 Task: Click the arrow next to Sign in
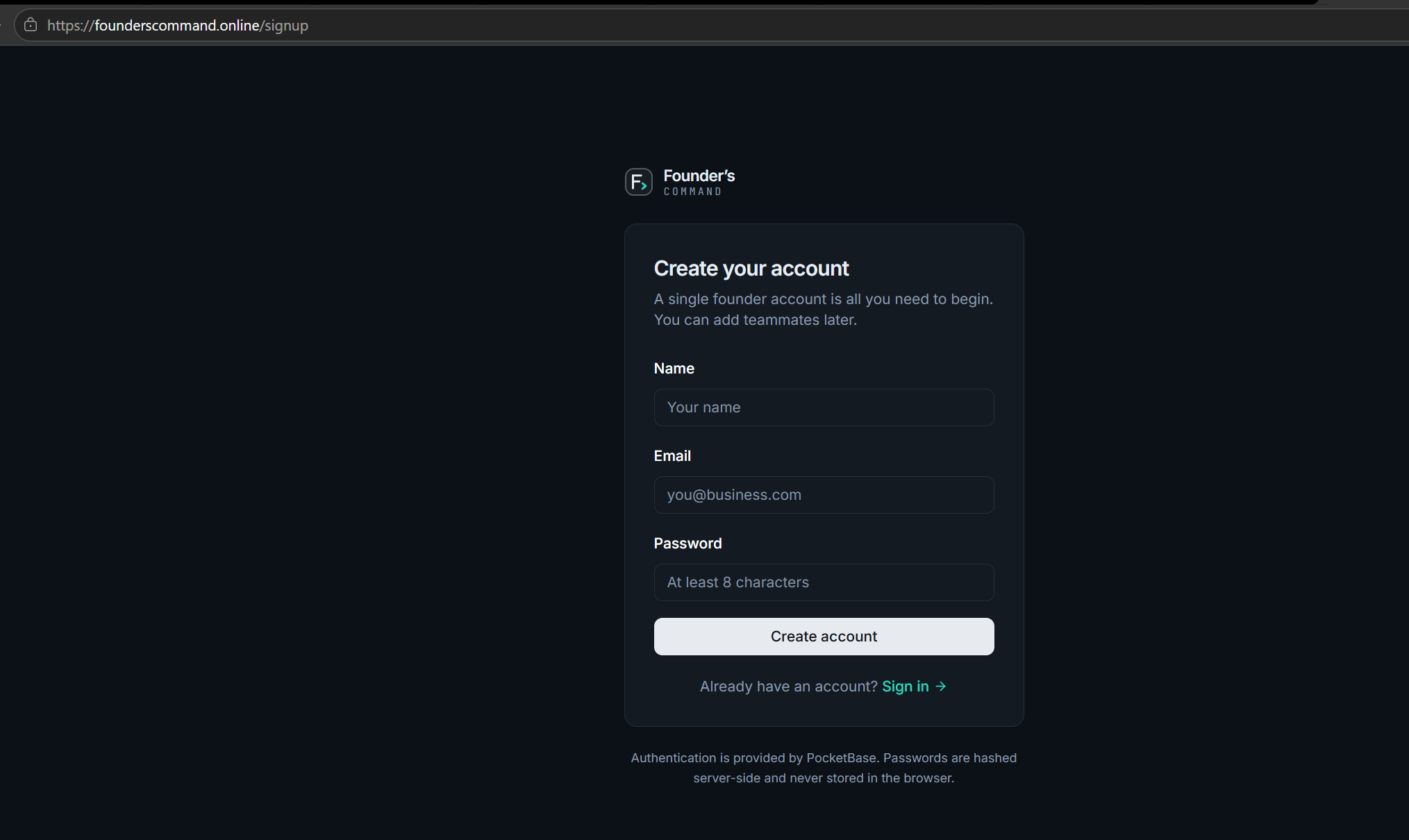(941, 686)
